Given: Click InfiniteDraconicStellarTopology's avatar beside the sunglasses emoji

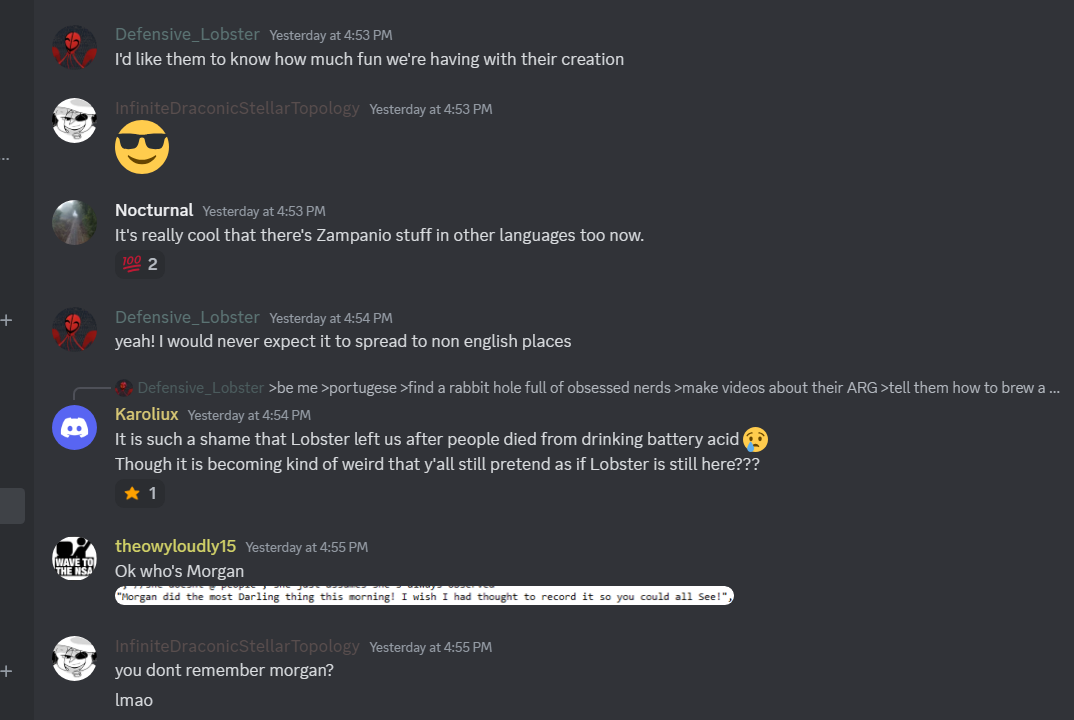Looking at the screenshot, I should pos(74,121).
